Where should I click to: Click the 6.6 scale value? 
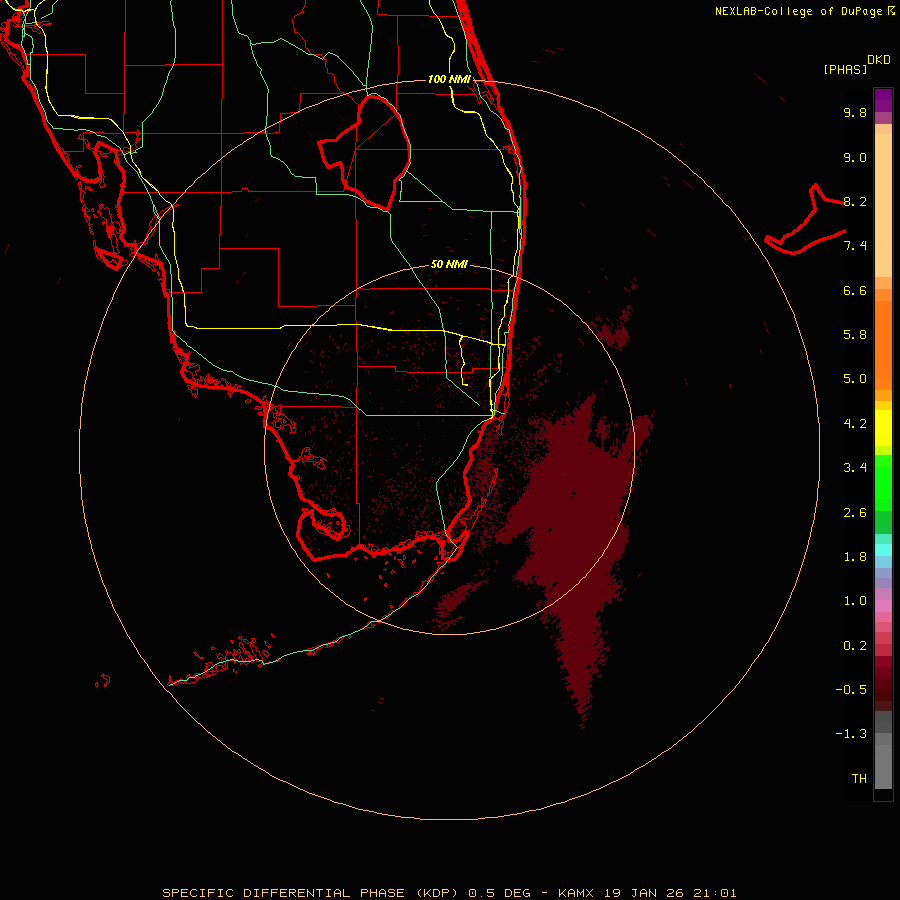tap(855, 290)
